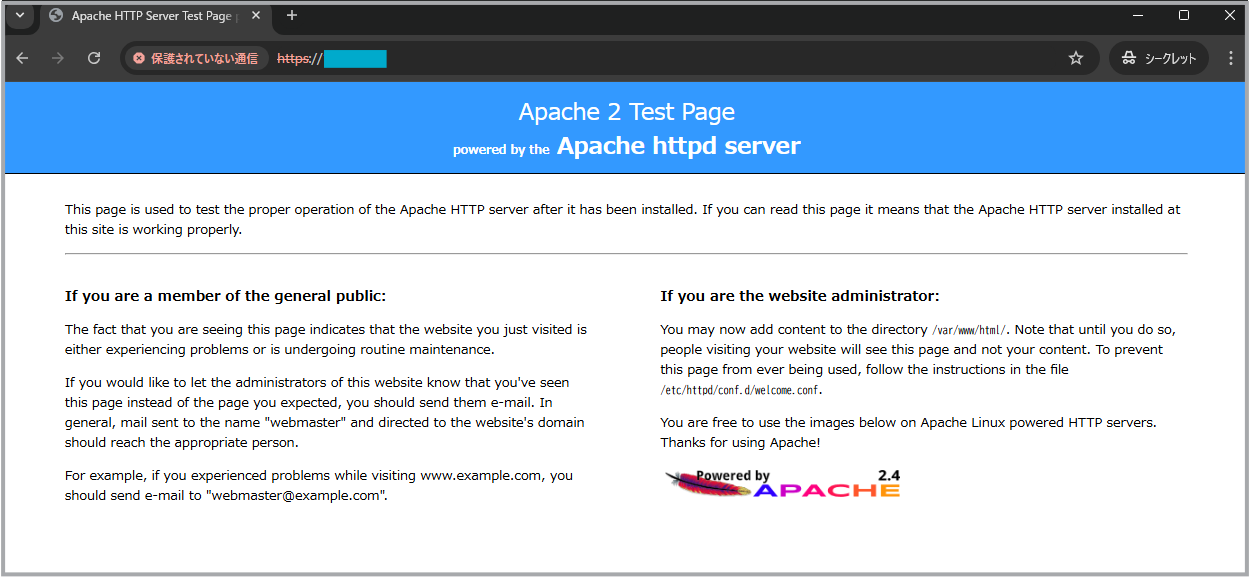Open the Chrome three-dot menu

(1231, 58)
